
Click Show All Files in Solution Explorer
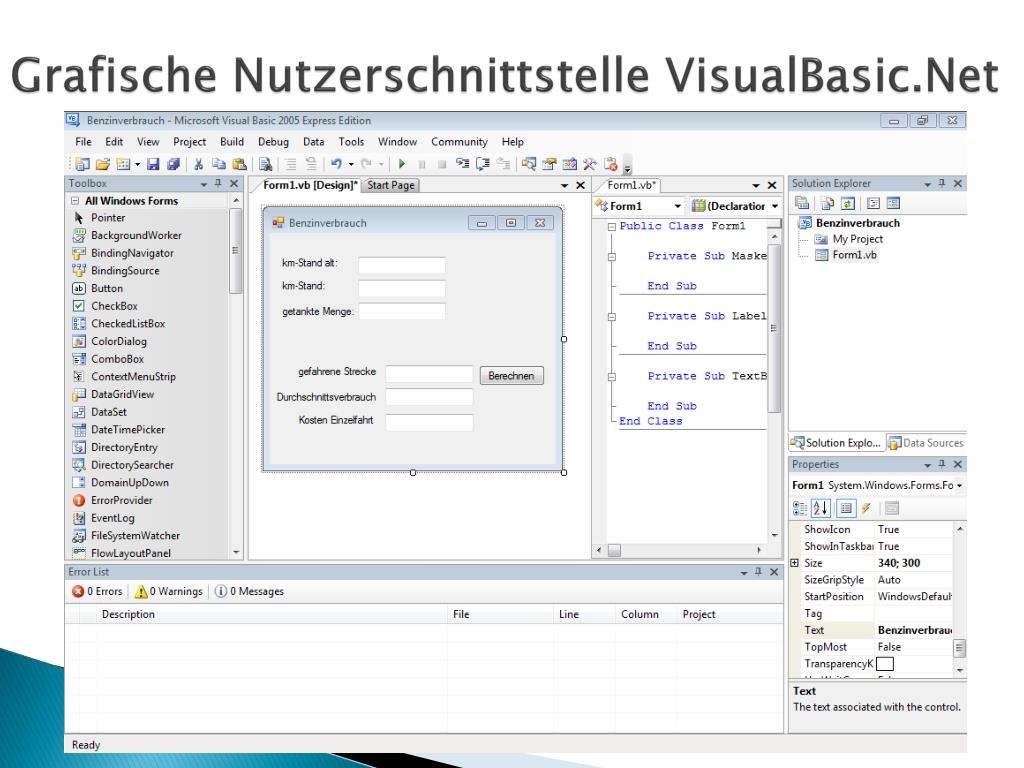point(827,203)
